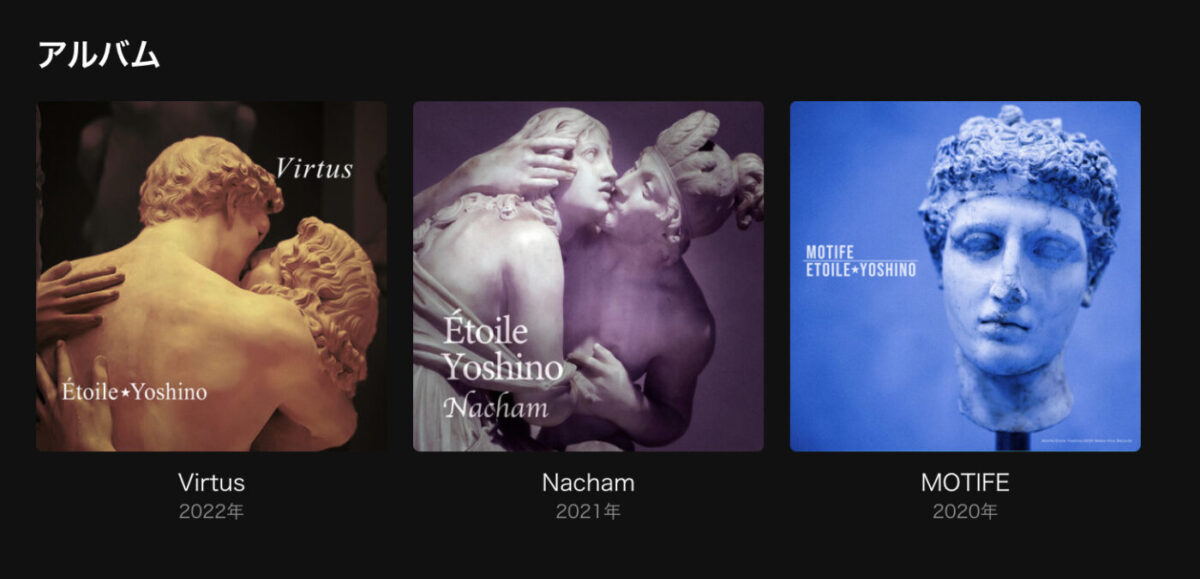This screenshot has width=1200, height=579.
Task: Click the Virtus album title link
Action: (x=211, y=482)
